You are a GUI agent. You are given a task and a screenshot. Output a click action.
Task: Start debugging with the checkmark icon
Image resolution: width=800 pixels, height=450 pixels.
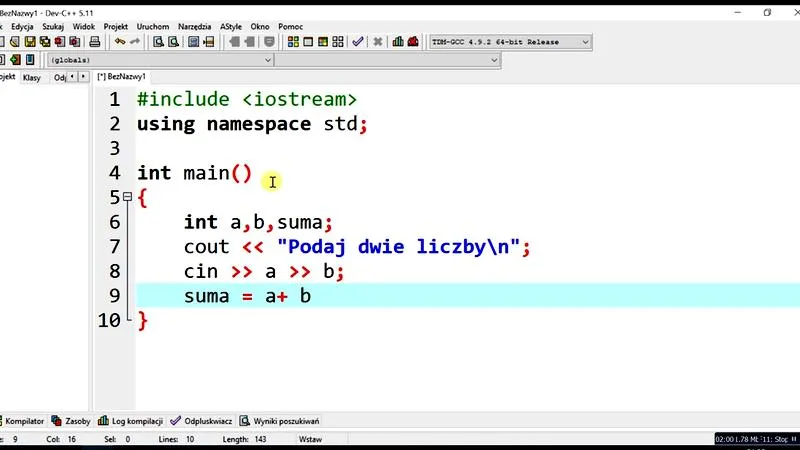pyautogui.click(x=358, y=42)
